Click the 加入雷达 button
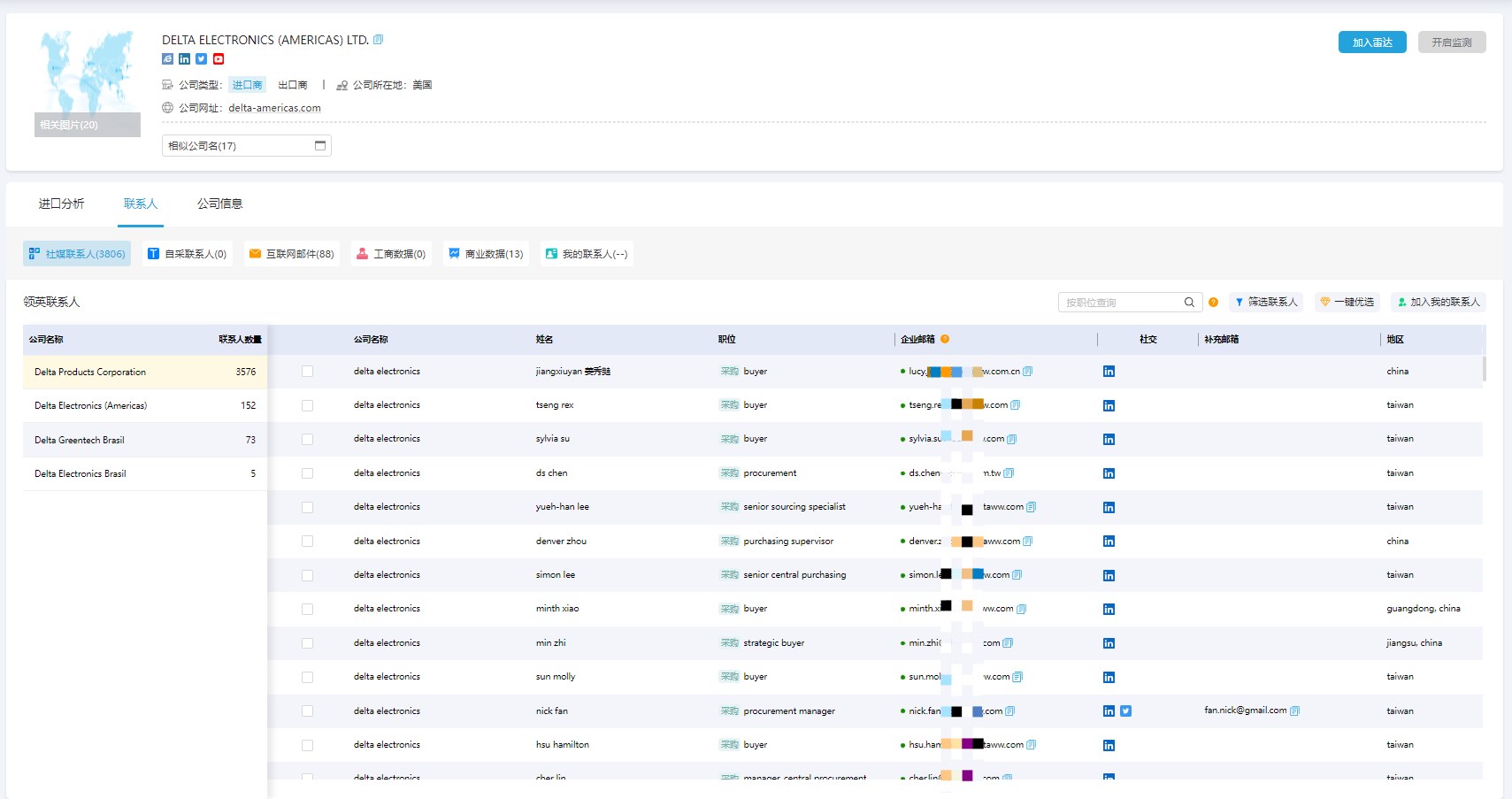This screenshot has width=1512, height=799. 1371,42
